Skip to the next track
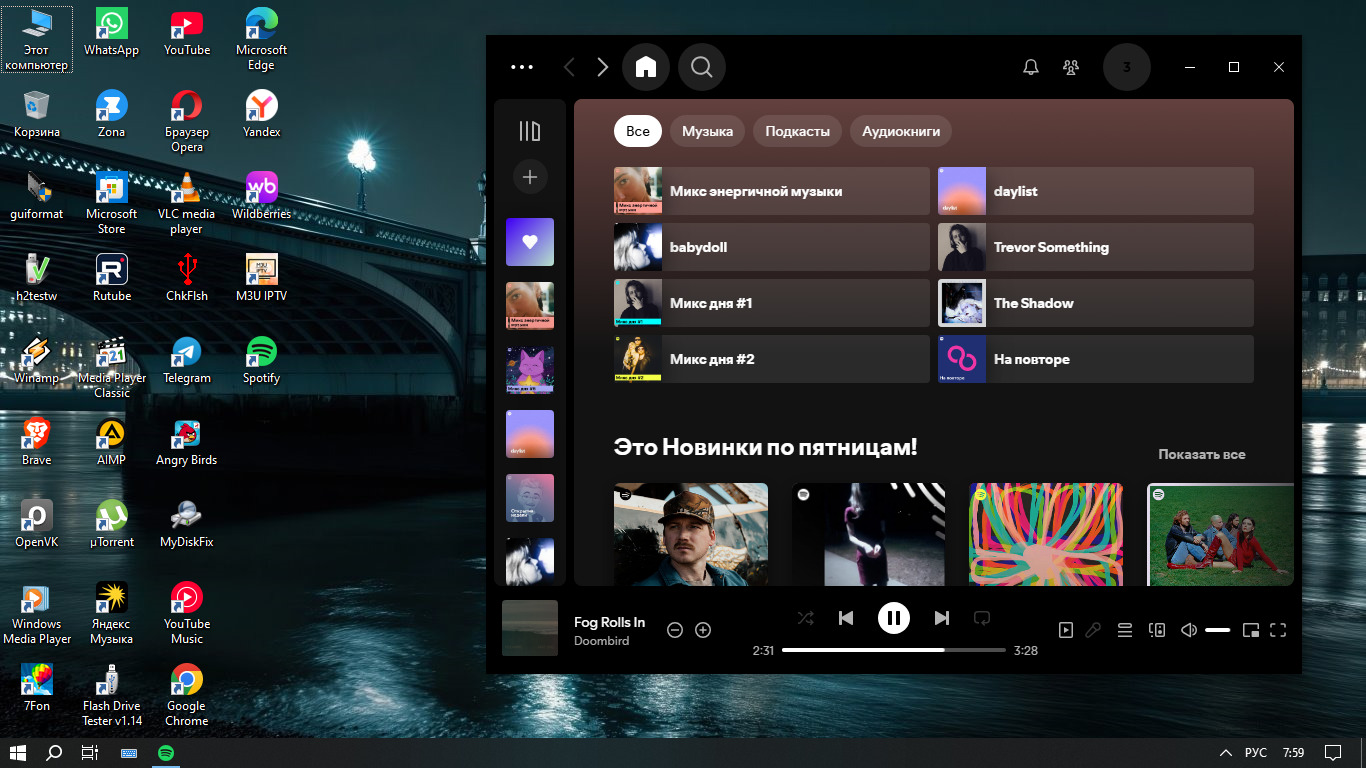 (941, 618)
